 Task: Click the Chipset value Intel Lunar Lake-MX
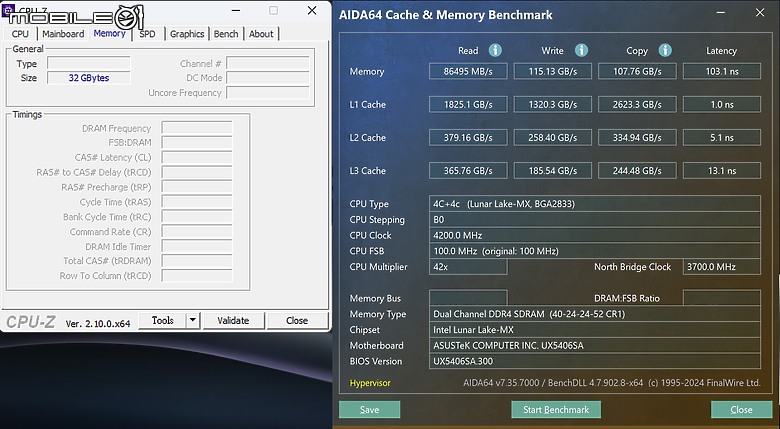595,329
